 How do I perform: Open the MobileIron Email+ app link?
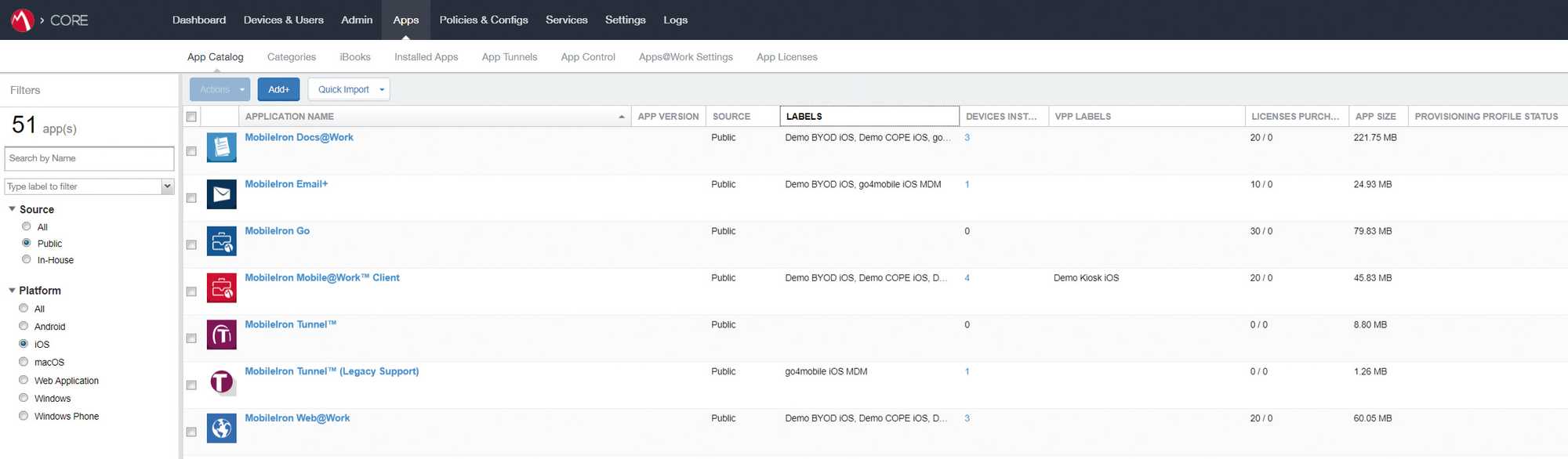(286, 184)
